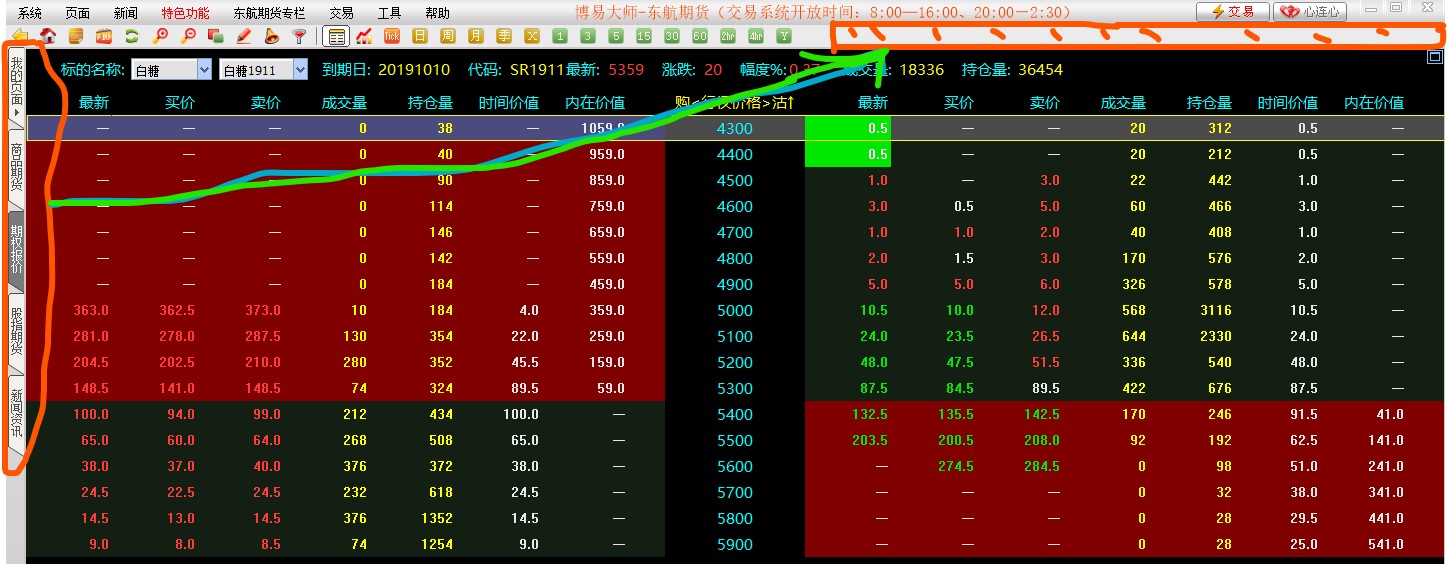Switch to the weekly (周) period

(448, 36)
